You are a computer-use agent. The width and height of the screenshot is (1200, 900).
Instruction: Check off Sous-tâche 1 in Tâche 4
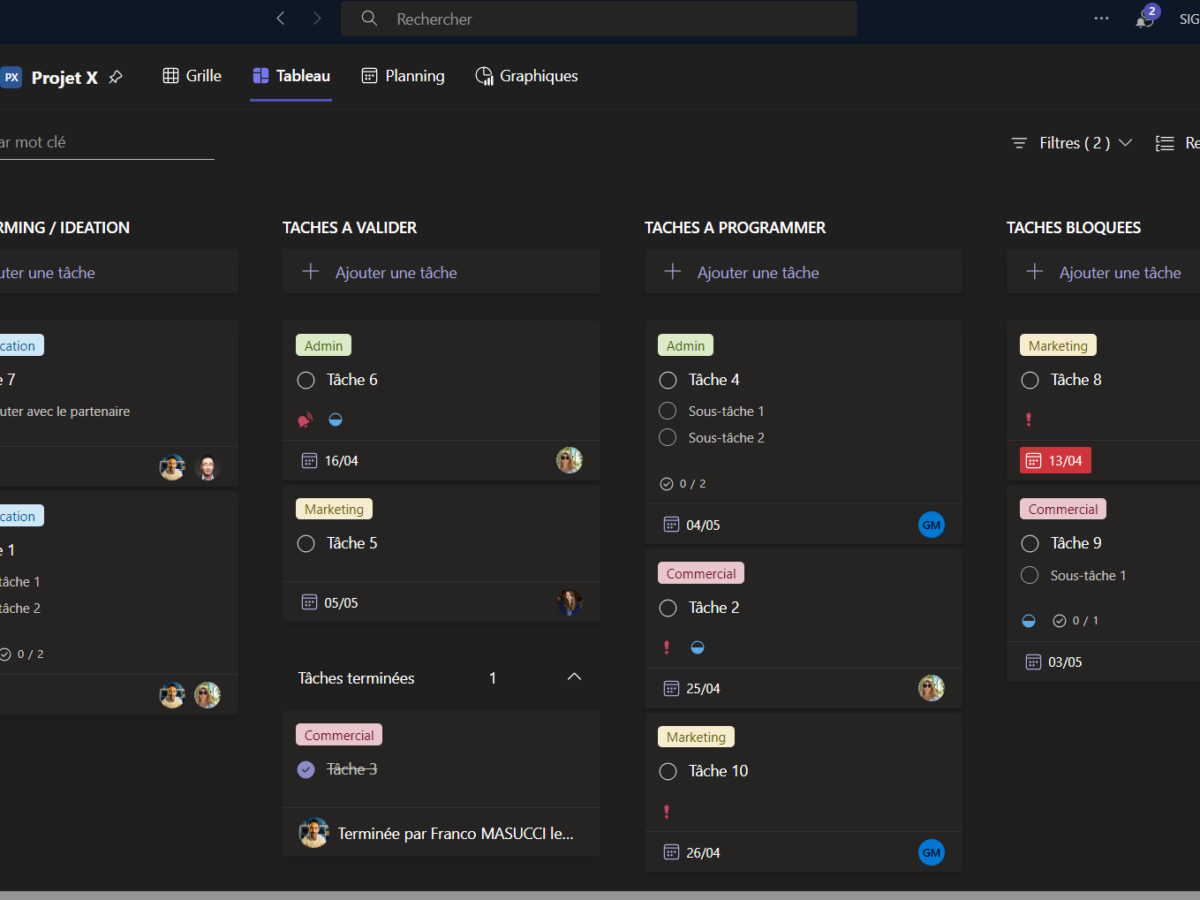pos(668,411)
